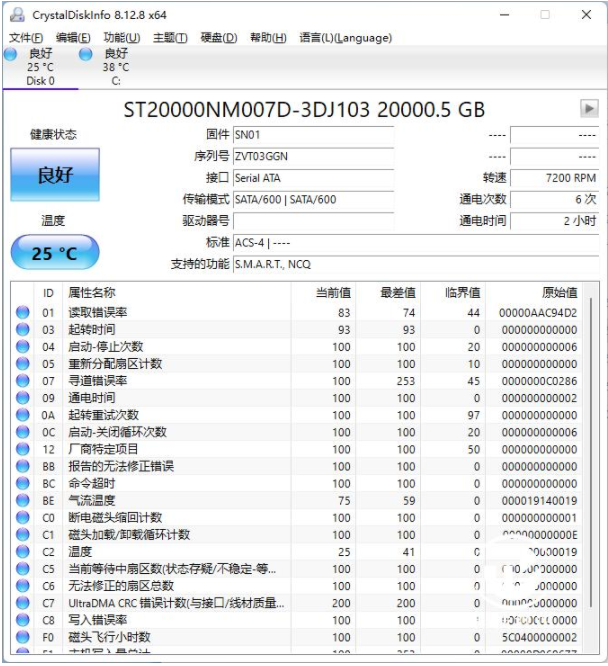Image resolution: width=608 pixels, height=666 pixels.
Task: Click the next disk arrow button
Action: point(588,109)
